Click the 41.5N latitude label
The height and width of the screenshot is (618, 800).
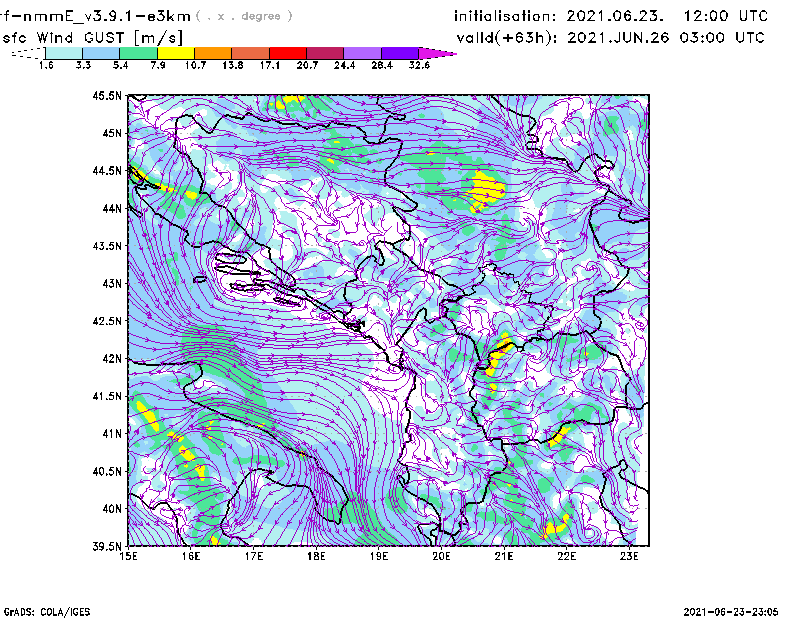pyautogui.click(x=107, y=396)
